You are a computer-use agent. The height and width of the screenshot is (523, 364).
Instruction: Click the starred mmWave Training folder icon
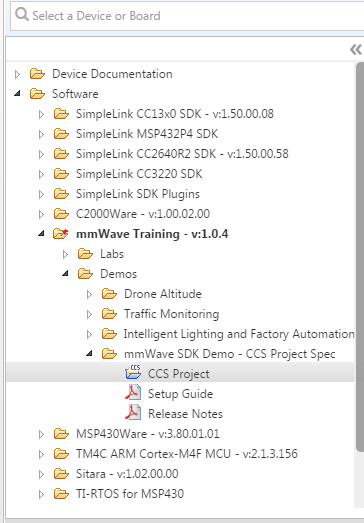point(61,233)
